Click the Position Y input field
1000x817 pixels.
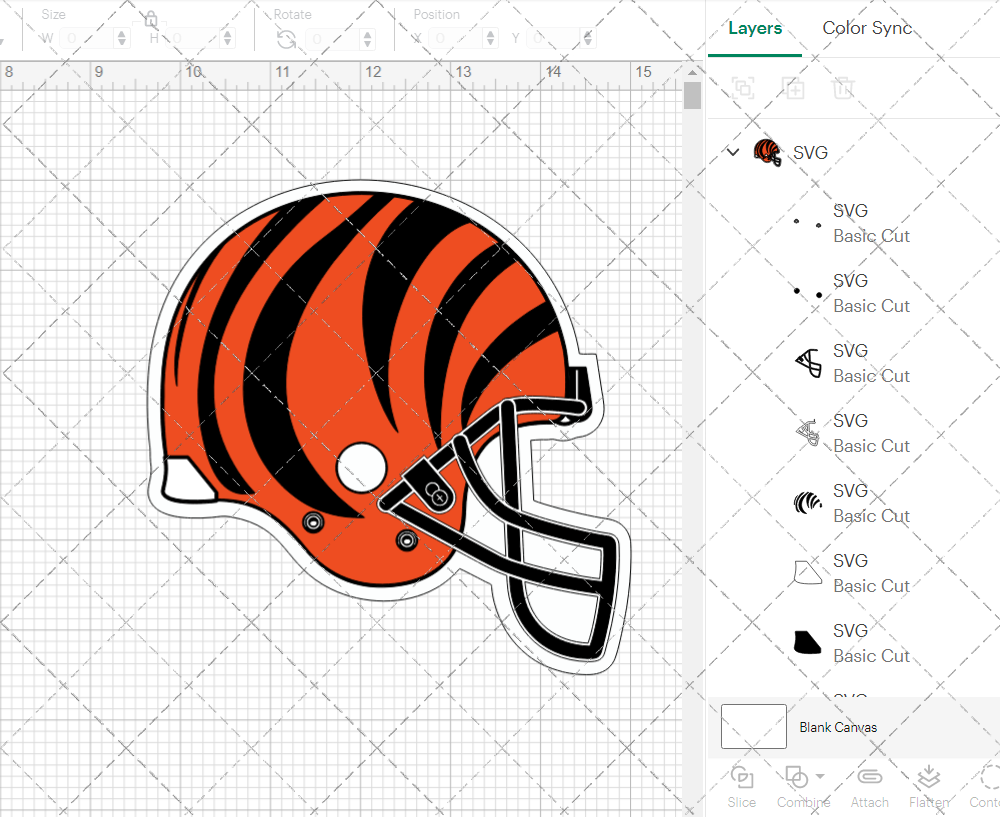554,38
